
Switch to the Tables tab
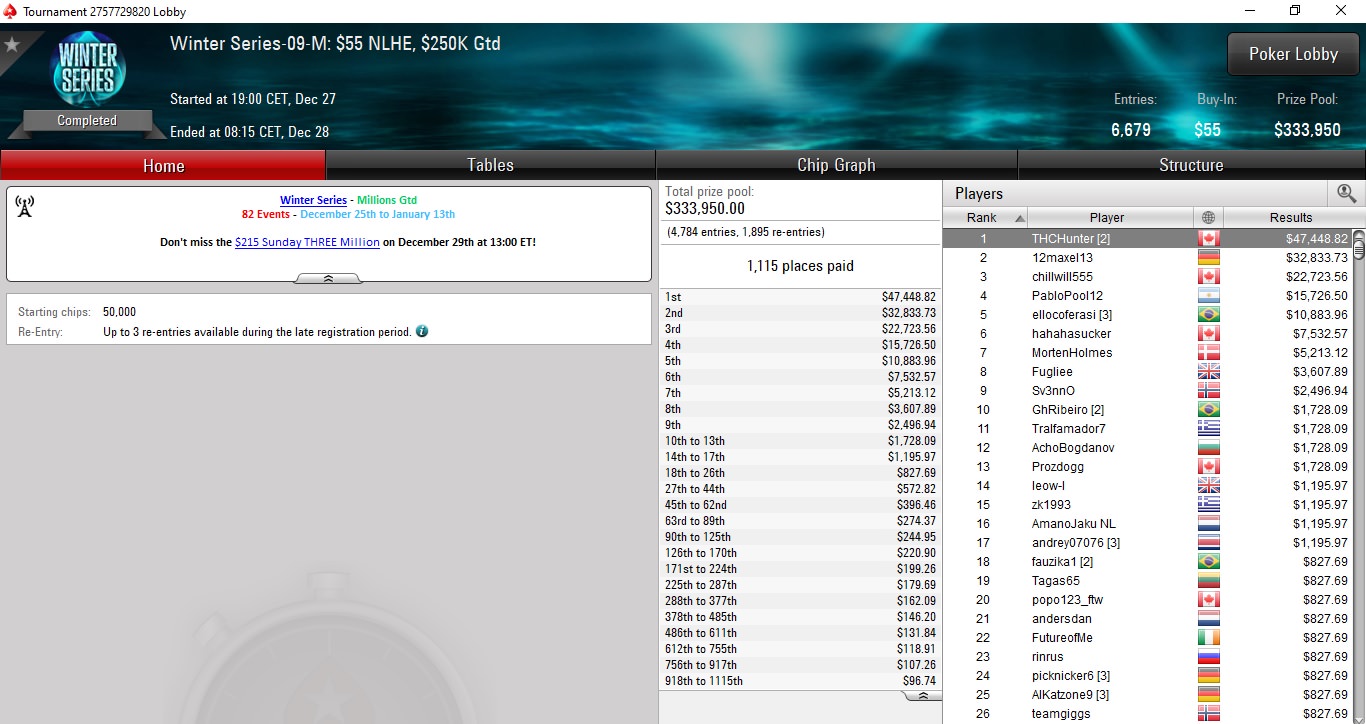pyautogui.click(x=491, y=165)
